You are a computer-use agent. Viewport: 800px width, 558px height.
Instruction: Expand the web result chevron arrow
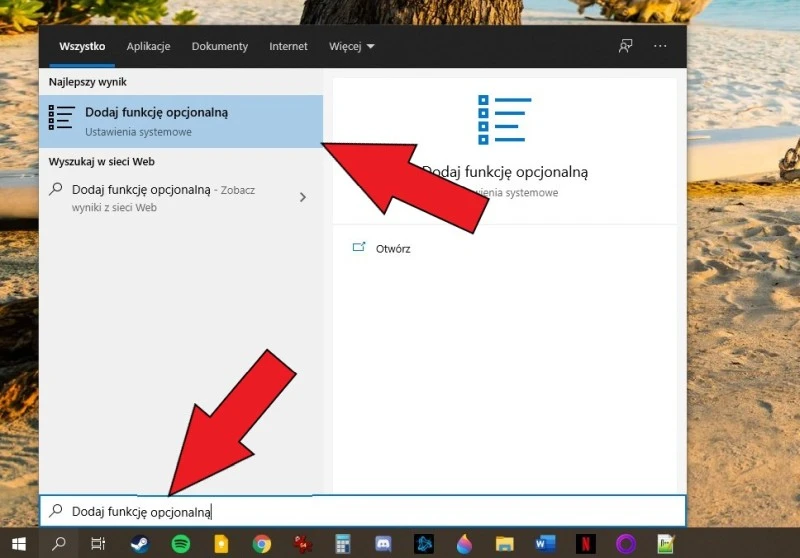(303, 197)
